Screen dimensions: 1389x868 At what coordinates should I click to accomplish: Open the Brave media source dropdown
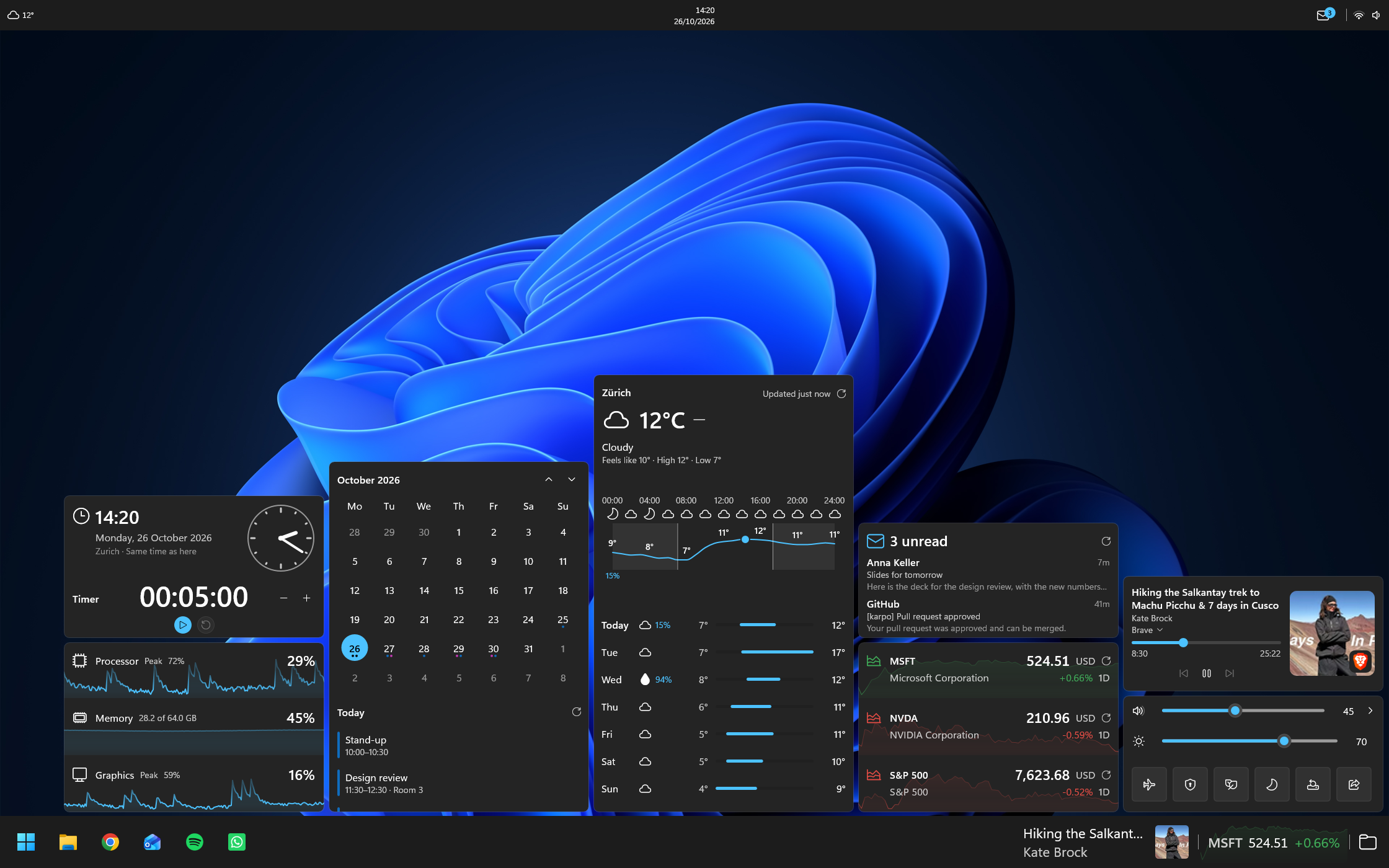pyautogui.click(x=1147, y=630)
